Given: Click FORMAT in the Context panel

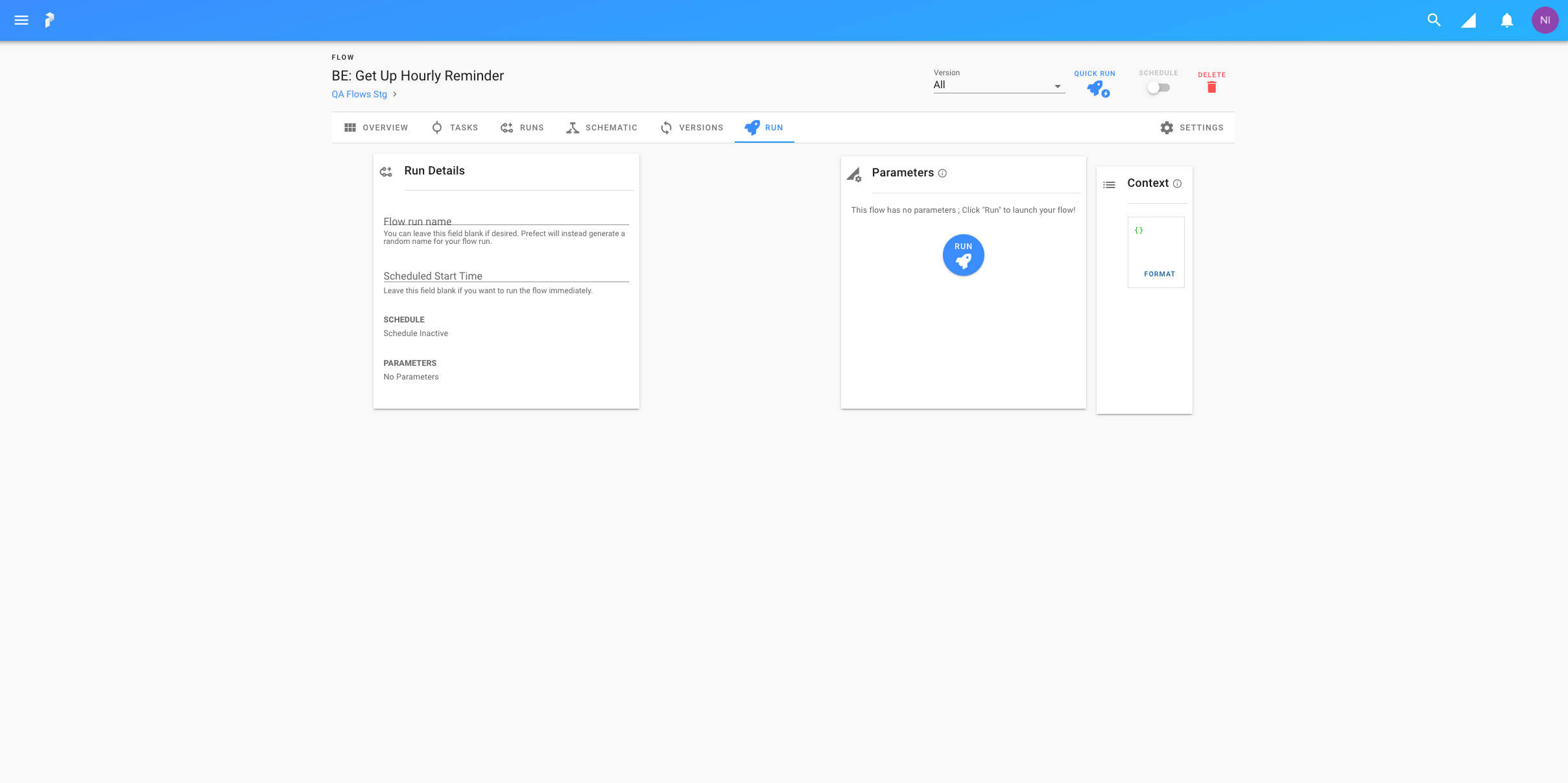Looking at the screenshot, I should pos(1159,273).
